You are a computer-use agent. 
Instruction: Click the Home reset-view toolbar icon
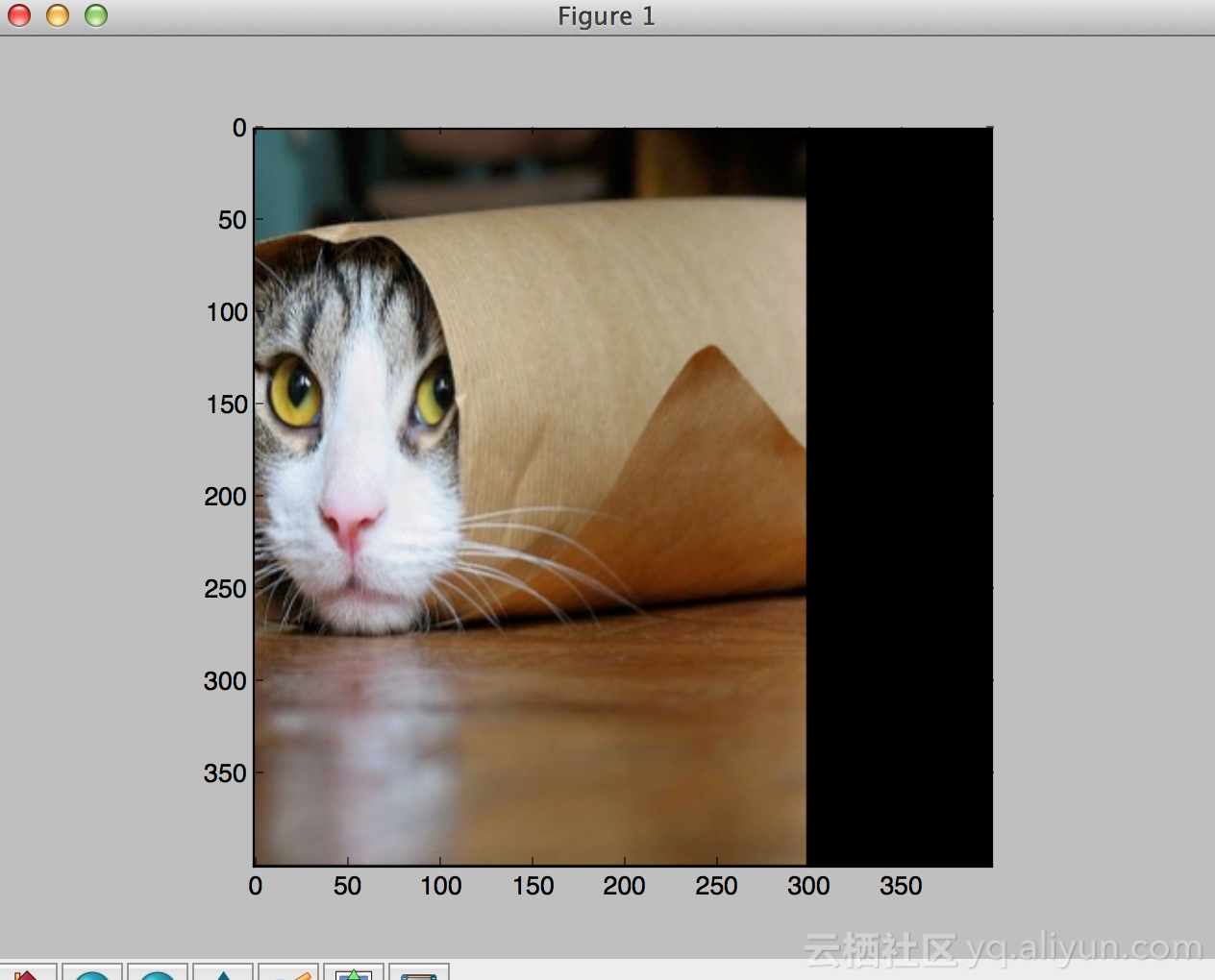28,972
